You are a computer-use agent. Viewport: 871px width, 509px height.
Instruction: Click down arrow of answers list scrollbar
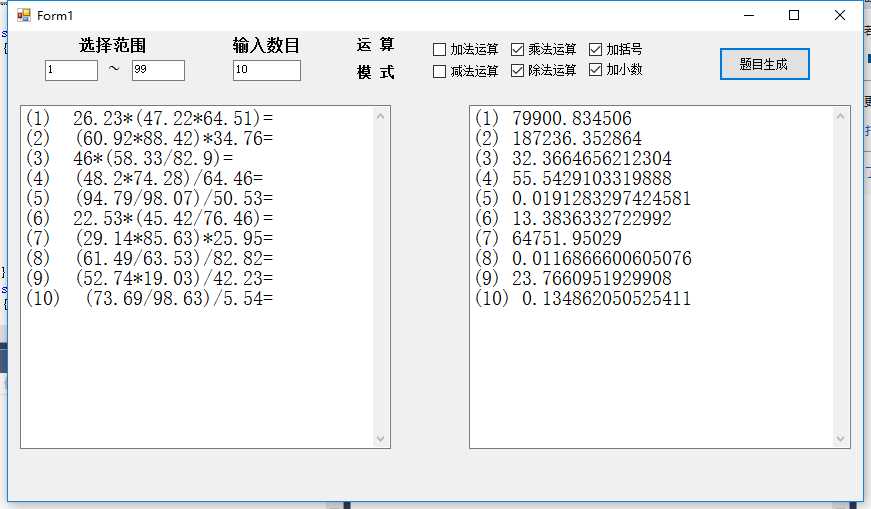[x=840, y=438]
